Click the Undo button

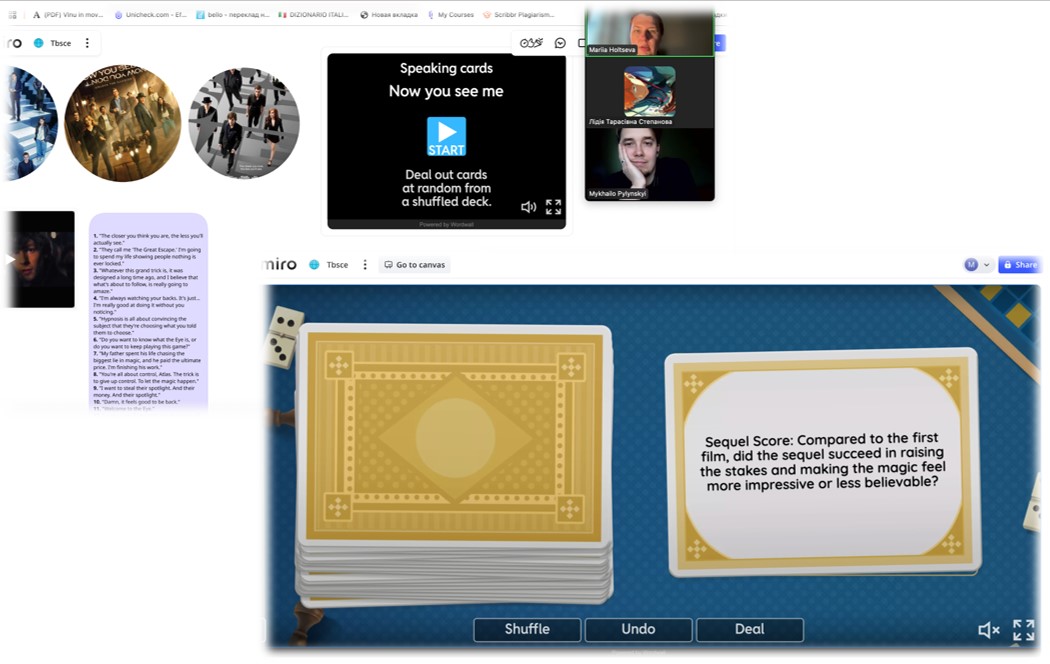tap(638, 629)
